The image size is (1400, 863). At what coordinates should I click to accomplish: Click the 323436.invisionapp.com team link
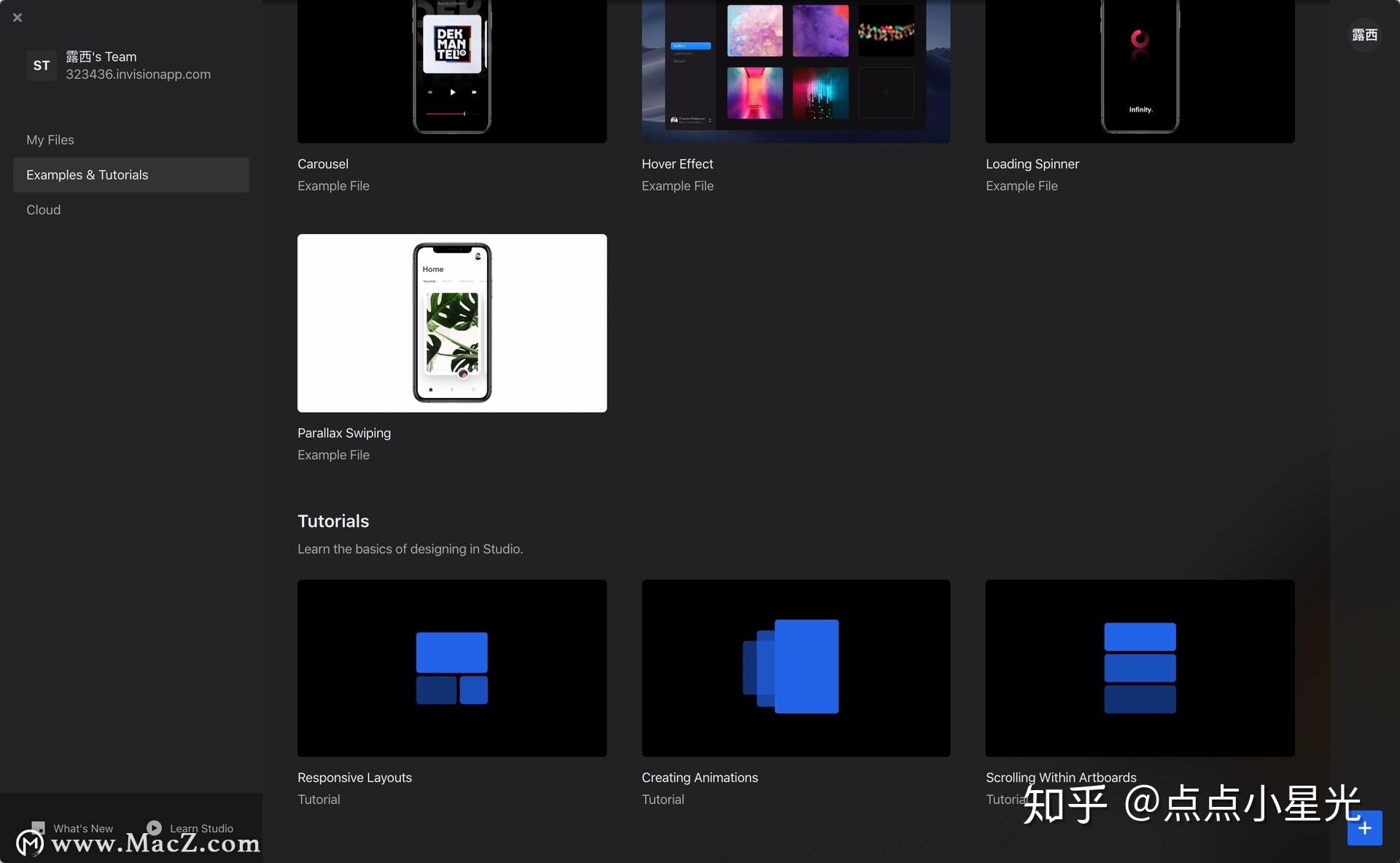click(x=139, y=74)
